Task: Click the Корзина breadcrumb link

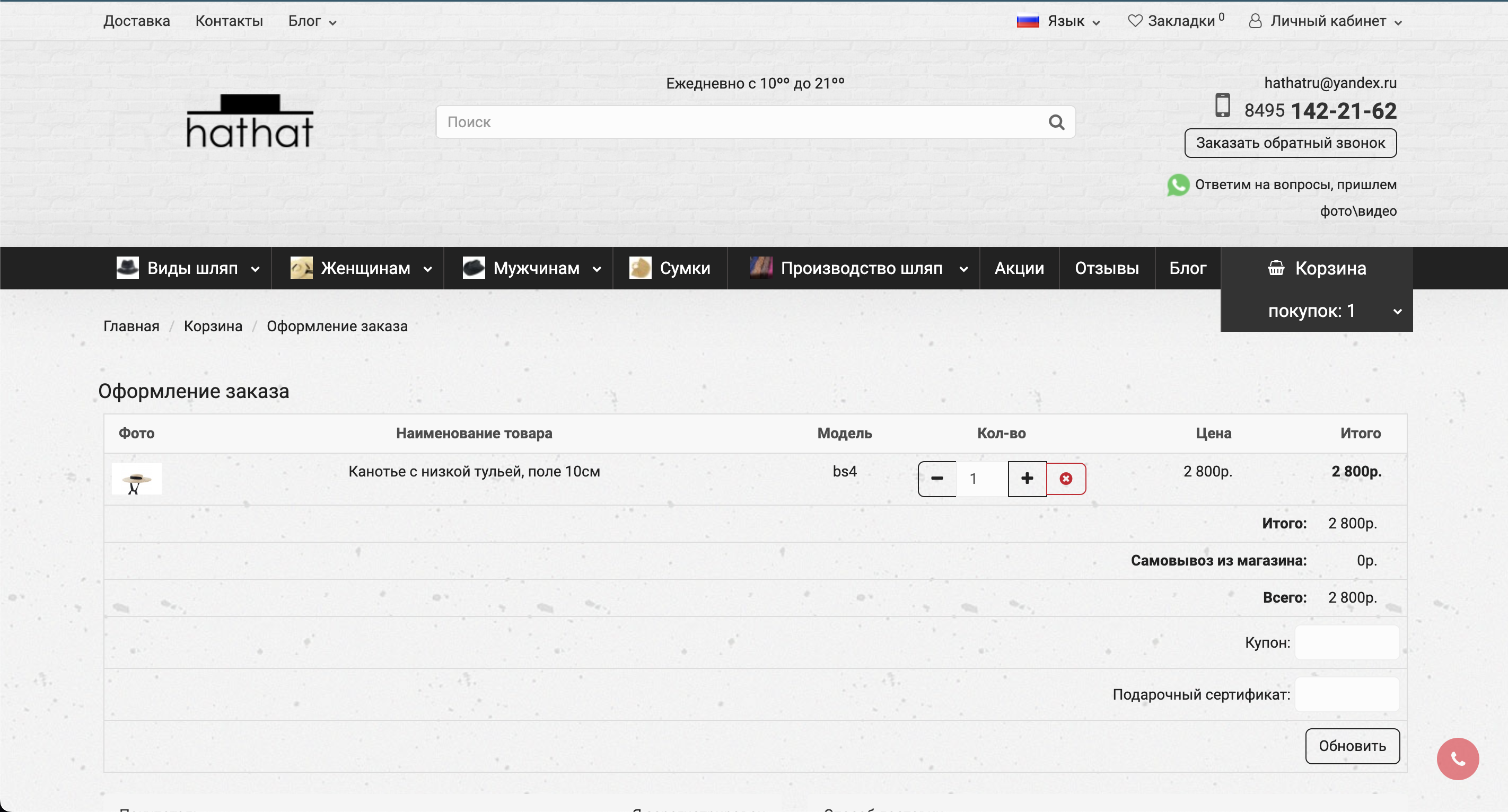Action: [x=213, y=326]
